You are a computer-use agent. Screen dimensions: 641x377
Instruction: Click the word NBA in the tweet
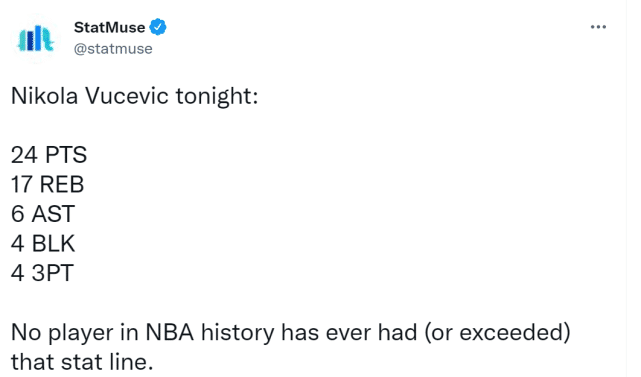169,332
